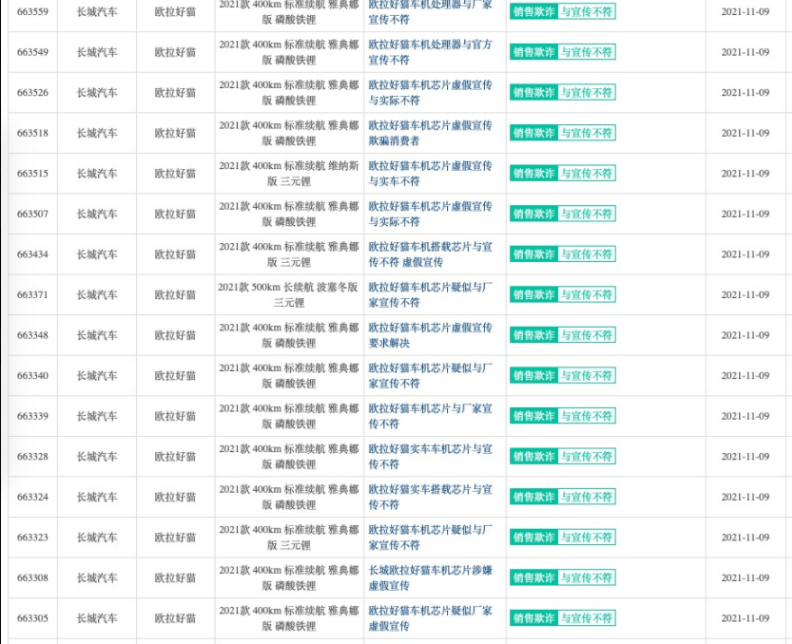Click the 欧拉好猫 series cell in row 663324
The image size is (792, 644).
(175, 497)
